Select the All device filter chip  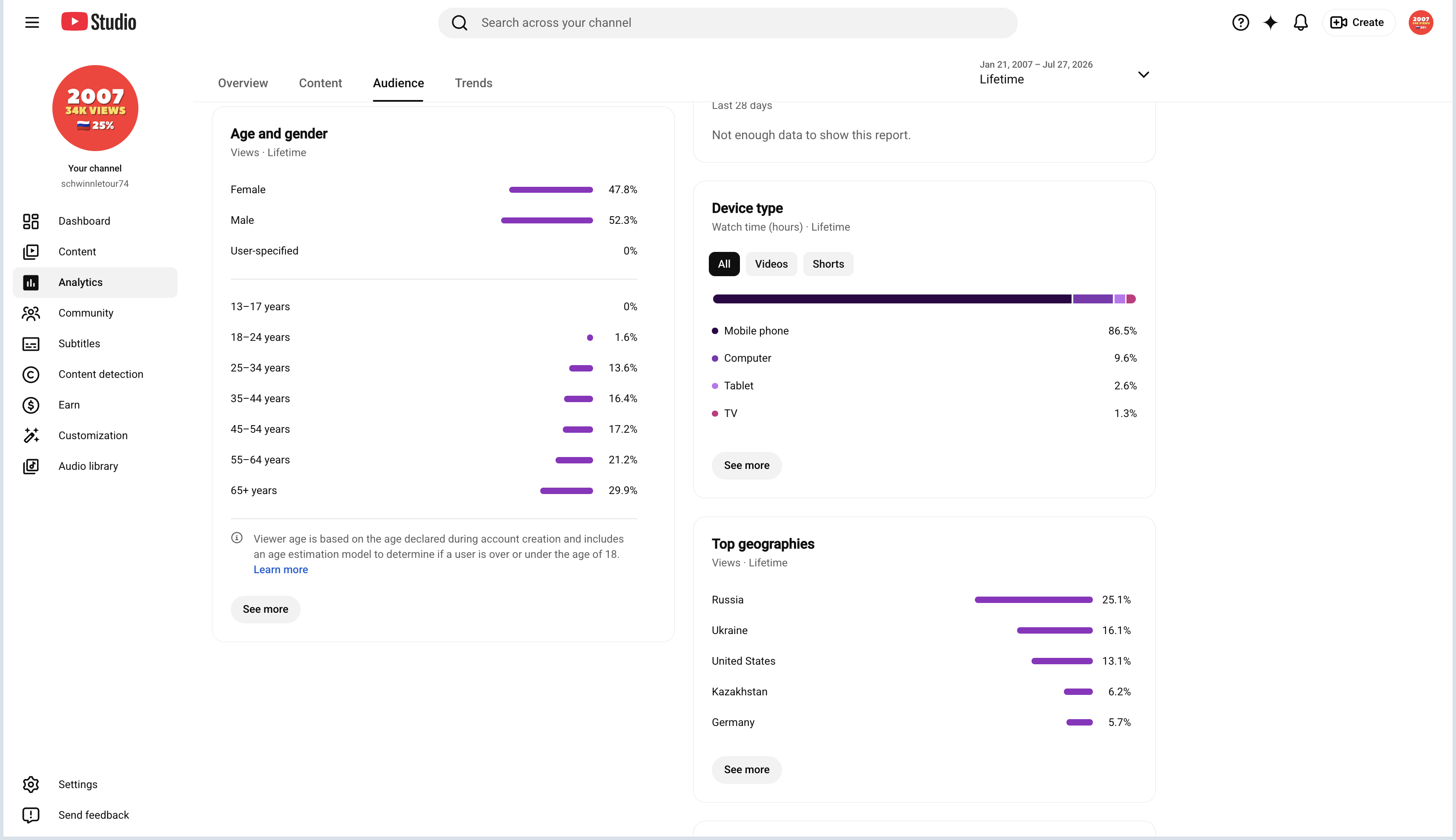pos(724,264)
